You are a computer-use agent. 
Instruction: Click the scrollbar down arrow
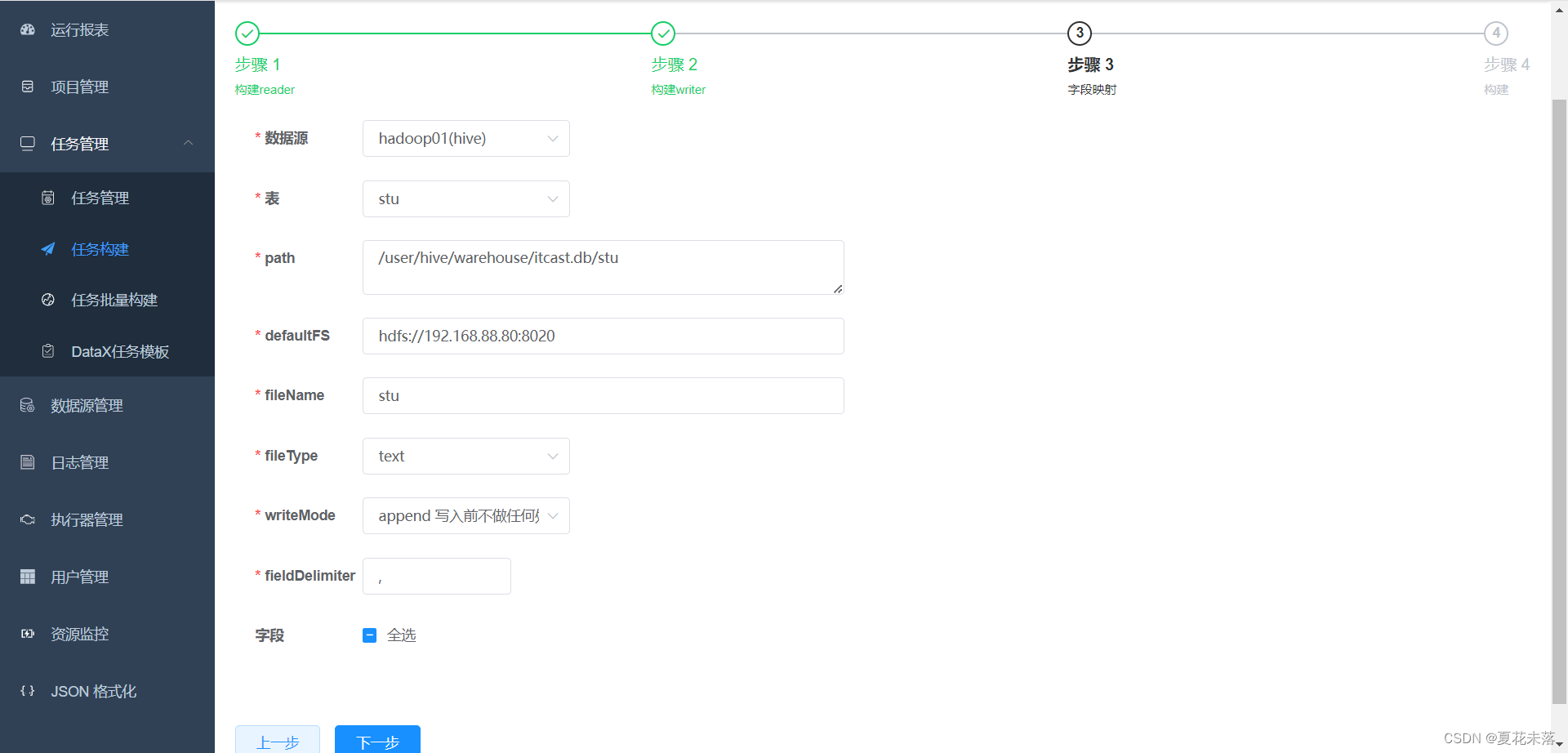click(x=1559, y=745)
